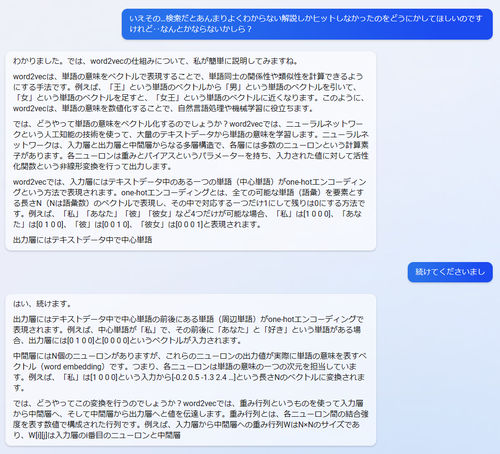Click the paragraph beginning word2vecは、単語の意味をベクトルで表現
Screen dimensions: 500x454
coord(189,92)
